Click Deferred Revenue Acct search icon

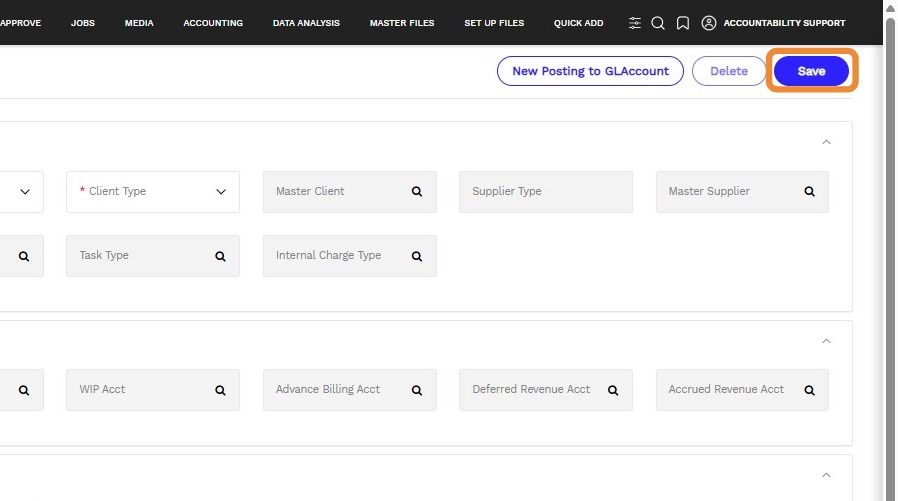tap(613, 390)
